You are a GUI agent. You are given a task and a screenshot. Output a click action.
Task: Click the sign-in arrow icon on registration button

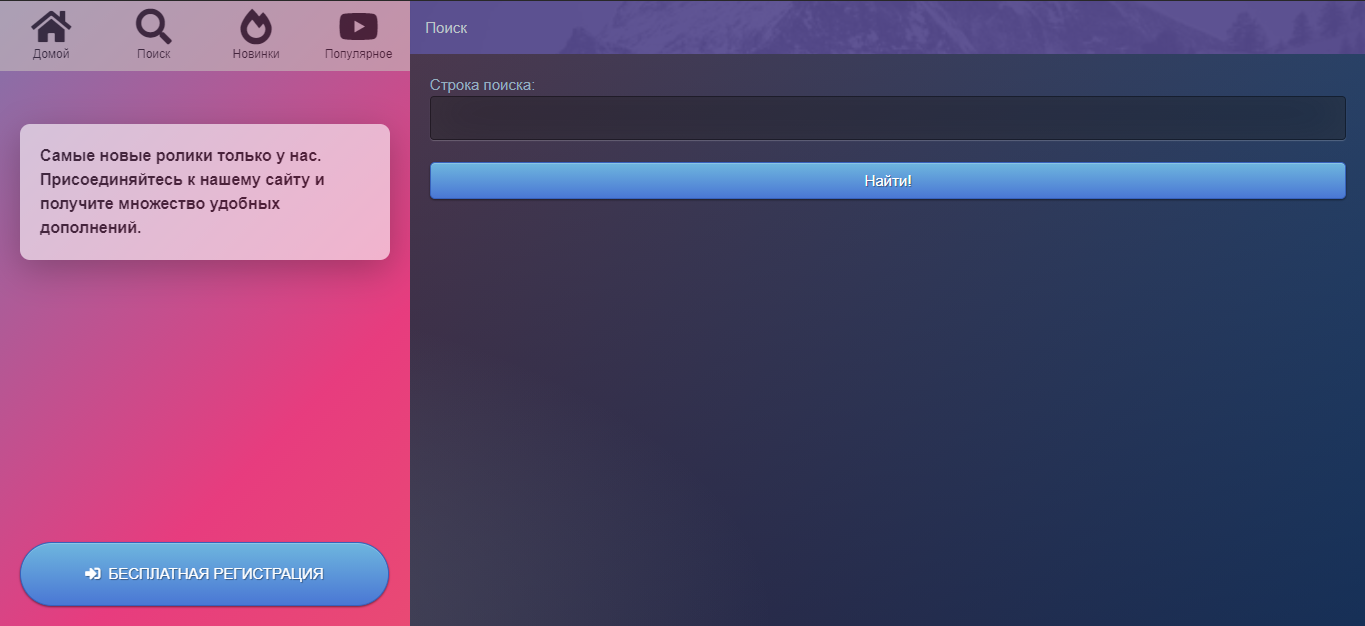pos(93,574)
